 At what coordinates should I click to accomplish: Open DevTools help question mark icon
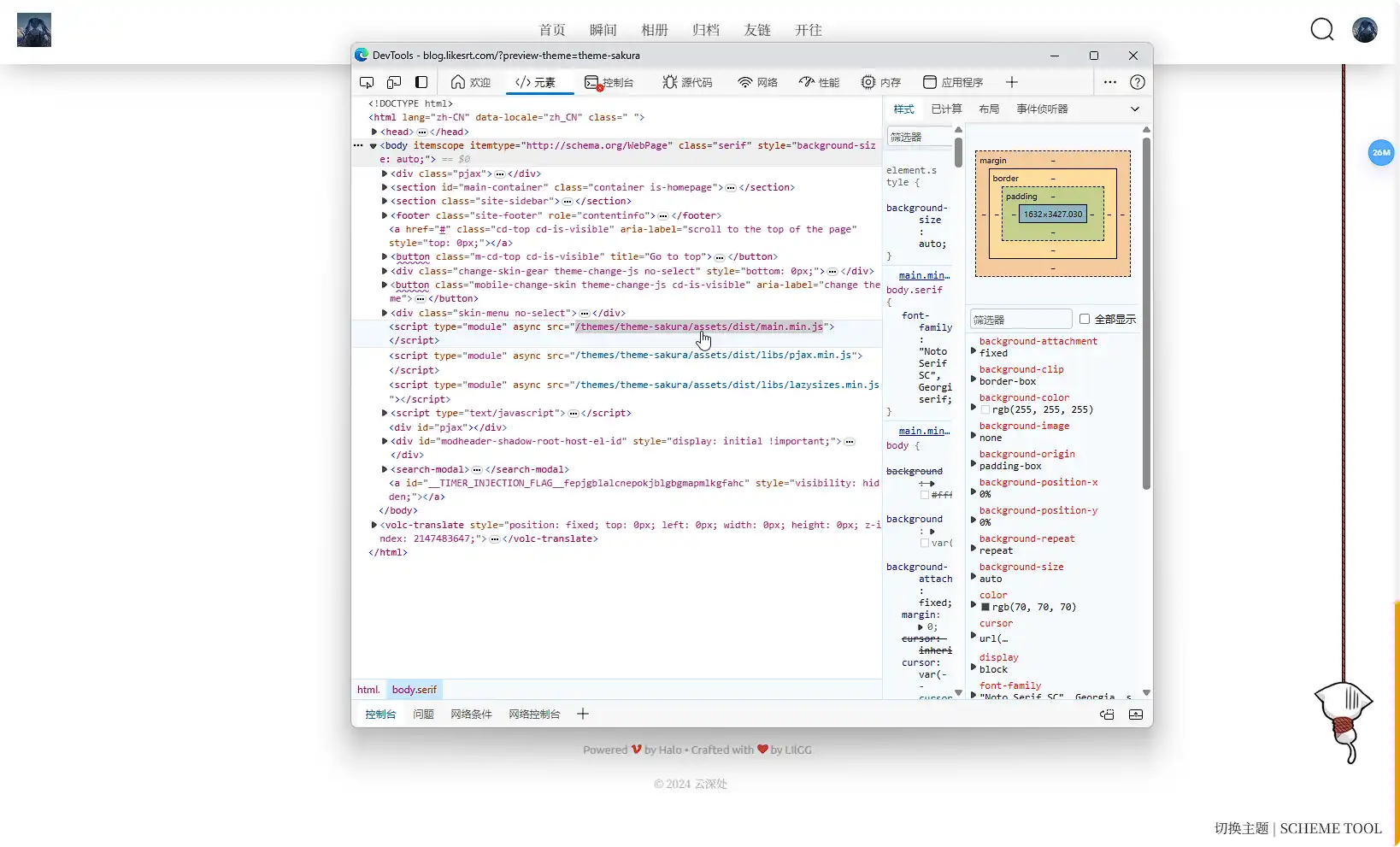click(x=1138, y=82)
